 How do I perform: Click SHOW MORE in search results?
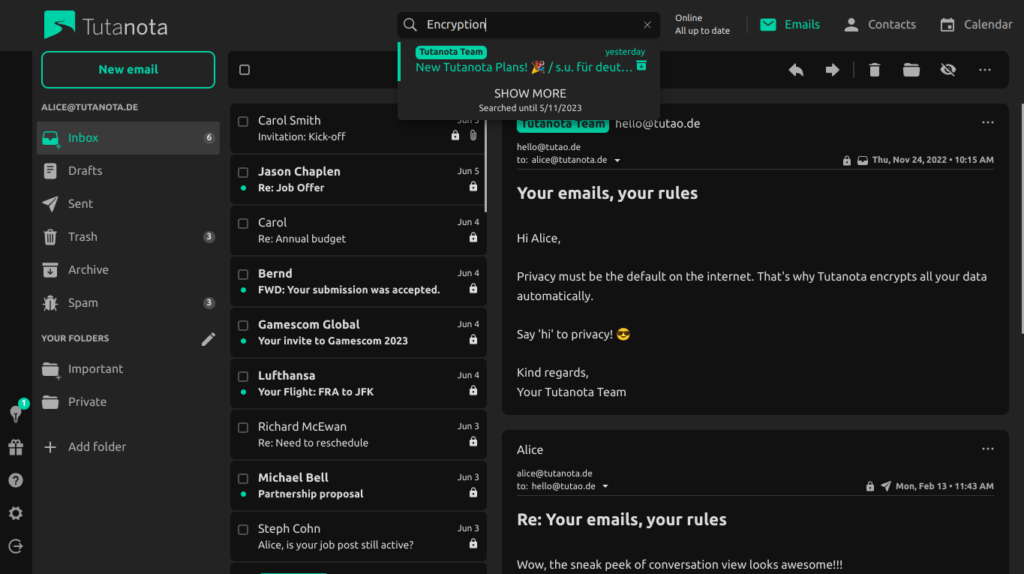(530, 94)
